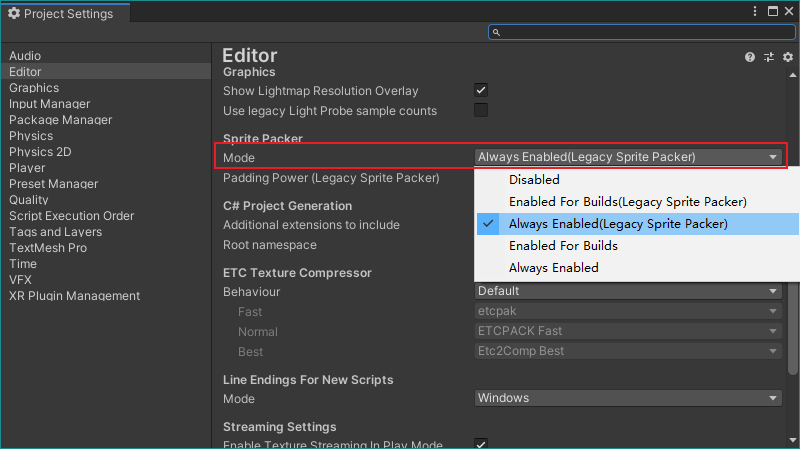Click the magnifier icon in search field
This screenshot has height=449, width=800.
point(497,32)
